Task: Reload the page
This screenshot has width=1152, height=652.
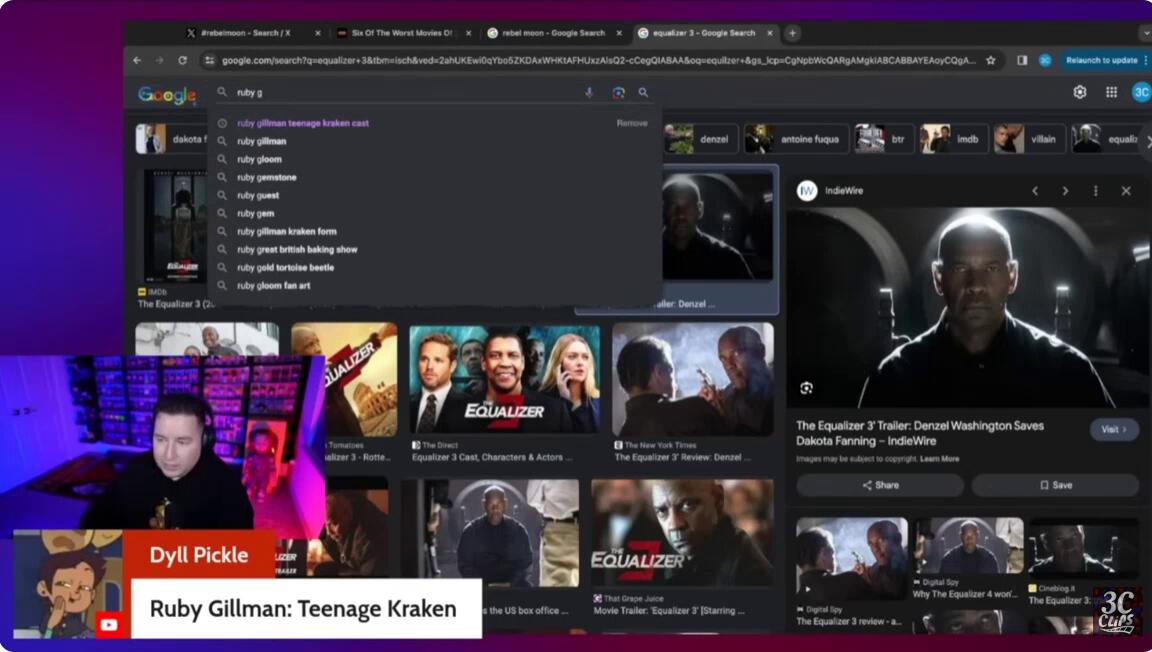Action: (182, 60)
